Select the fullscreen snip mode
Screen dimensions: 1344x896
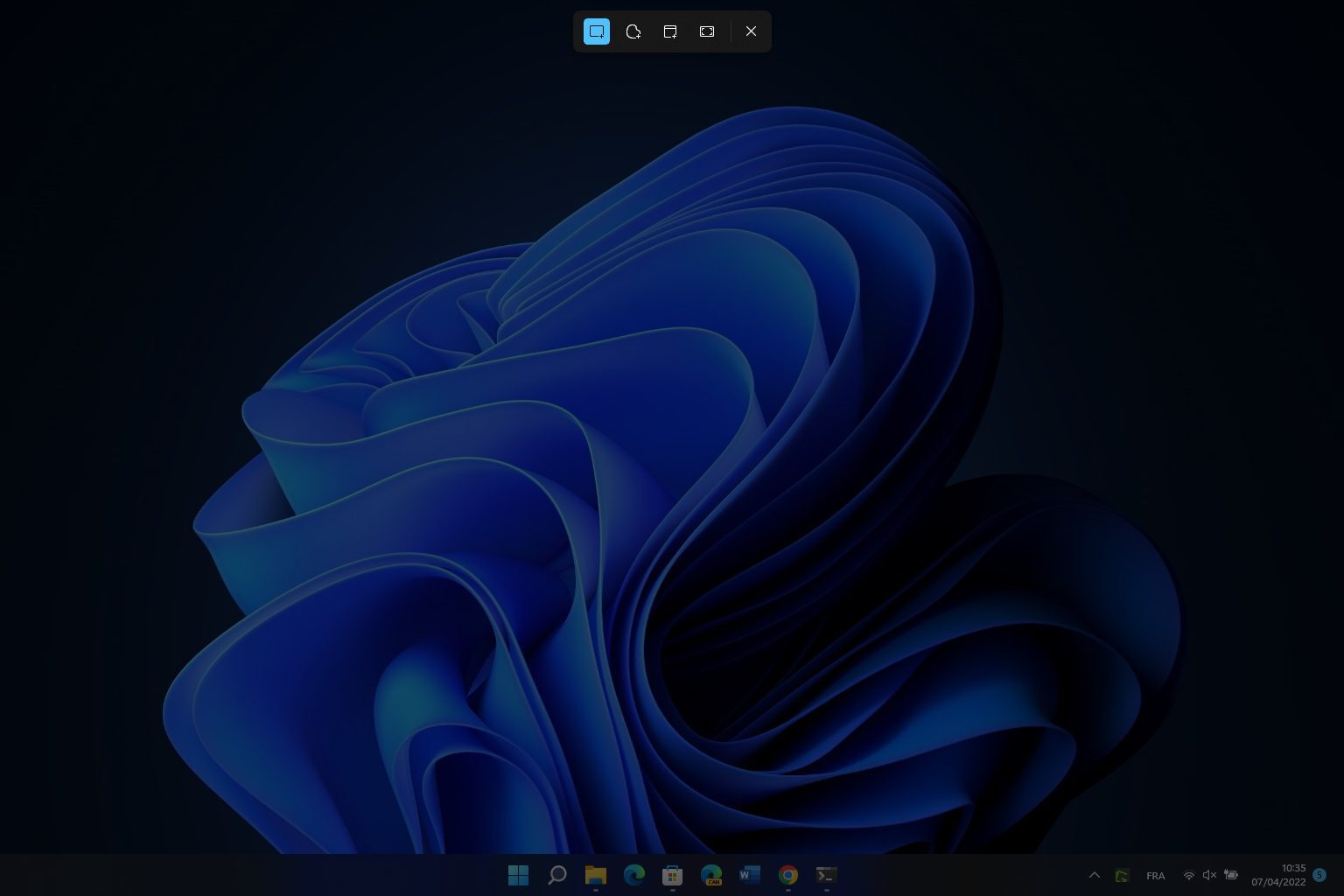707,31
